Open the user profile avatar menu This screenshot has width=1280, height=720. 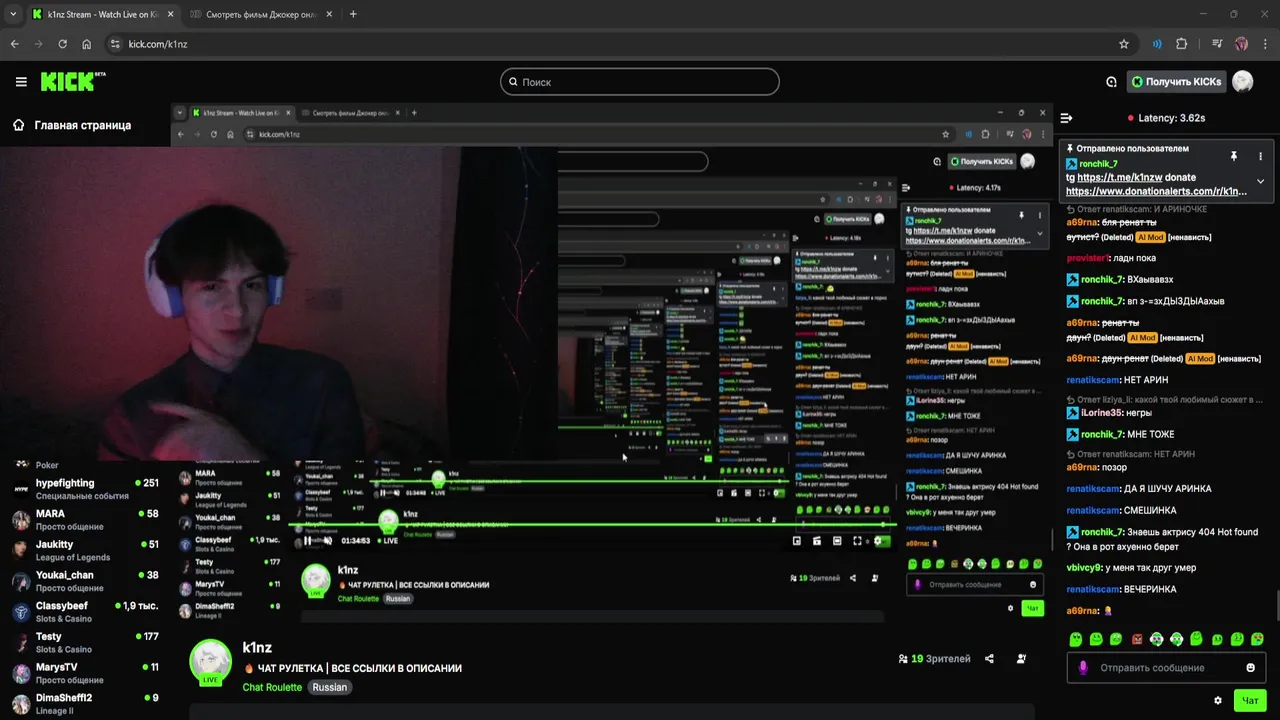(x=1243, y=82)
